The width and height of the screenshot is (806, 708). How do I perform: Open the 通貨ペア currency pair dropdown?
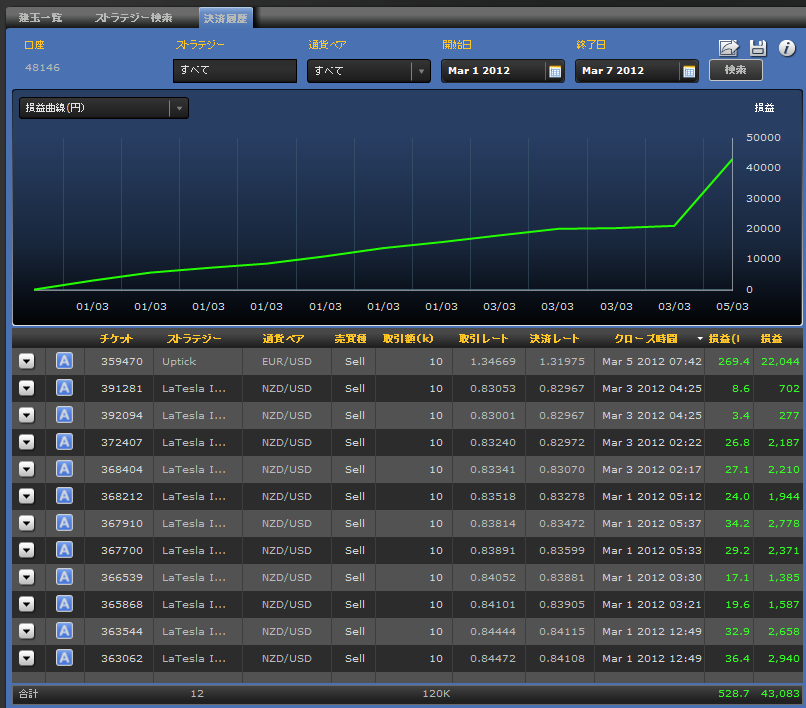(420, 71)
